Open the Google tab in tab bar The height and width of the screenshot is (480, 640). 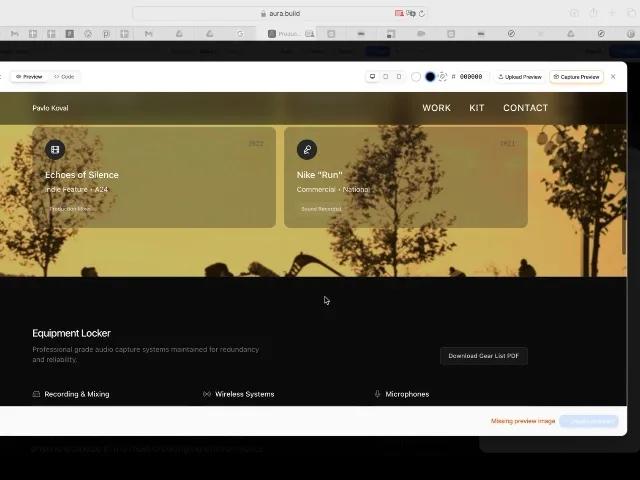pos(240,34)
